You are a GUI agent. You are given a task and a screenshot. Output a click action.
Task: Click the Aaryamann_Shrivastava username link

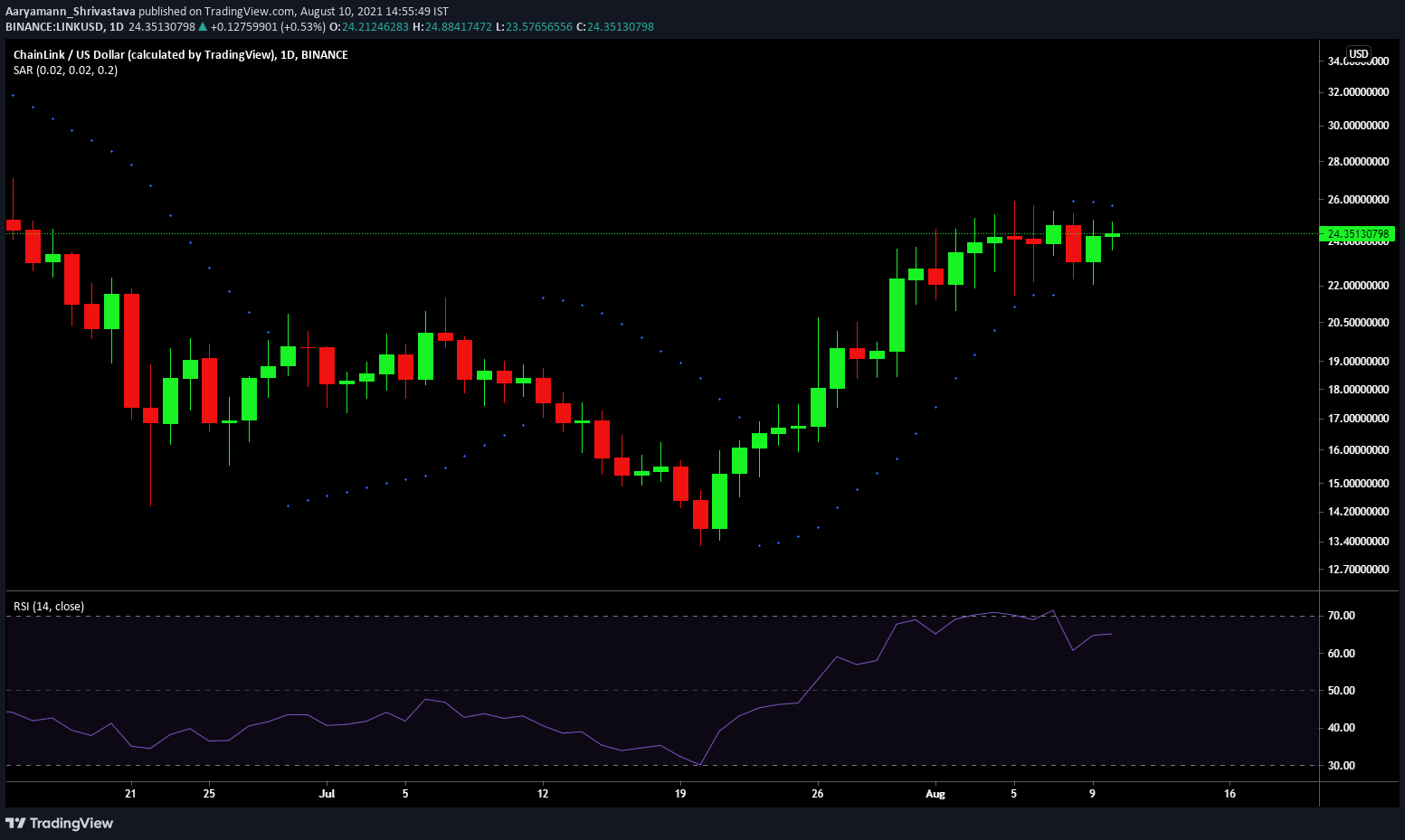pyautogui.click(x=69, y=11)
